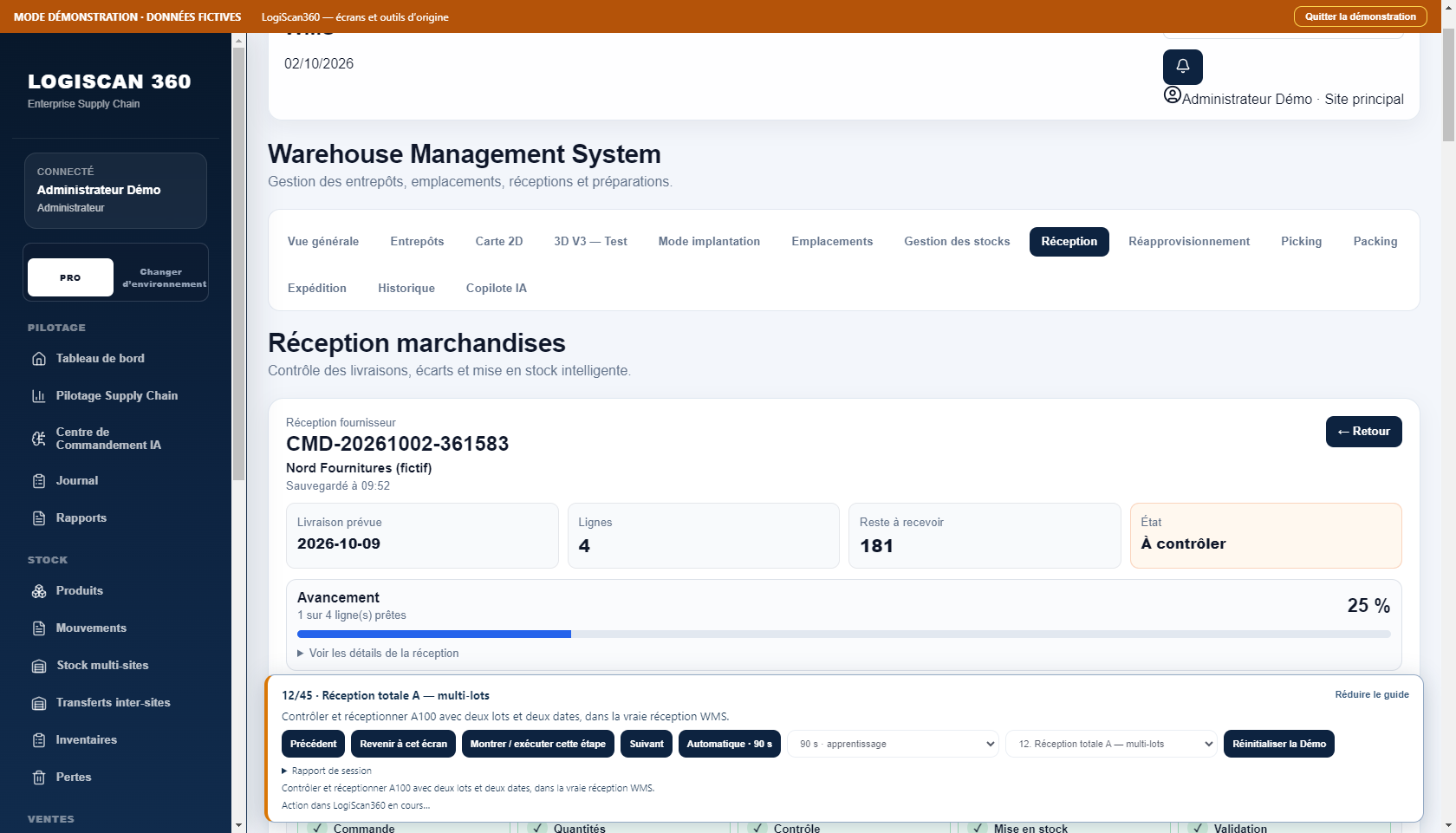
Task: Click the Transferts inter-sites icon
Action: pyautogui.click(x=39, y=703)
